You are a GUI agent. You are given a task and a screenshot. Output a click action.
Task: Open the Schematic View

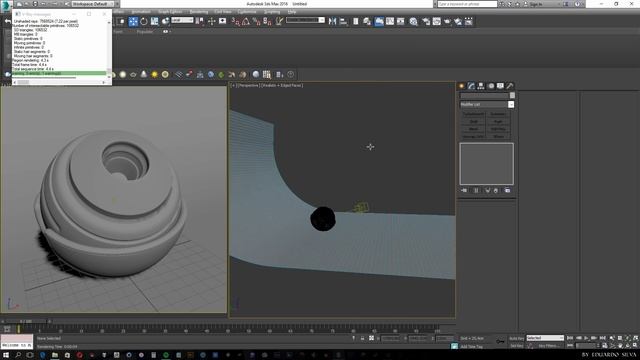[x=400, y=21]
